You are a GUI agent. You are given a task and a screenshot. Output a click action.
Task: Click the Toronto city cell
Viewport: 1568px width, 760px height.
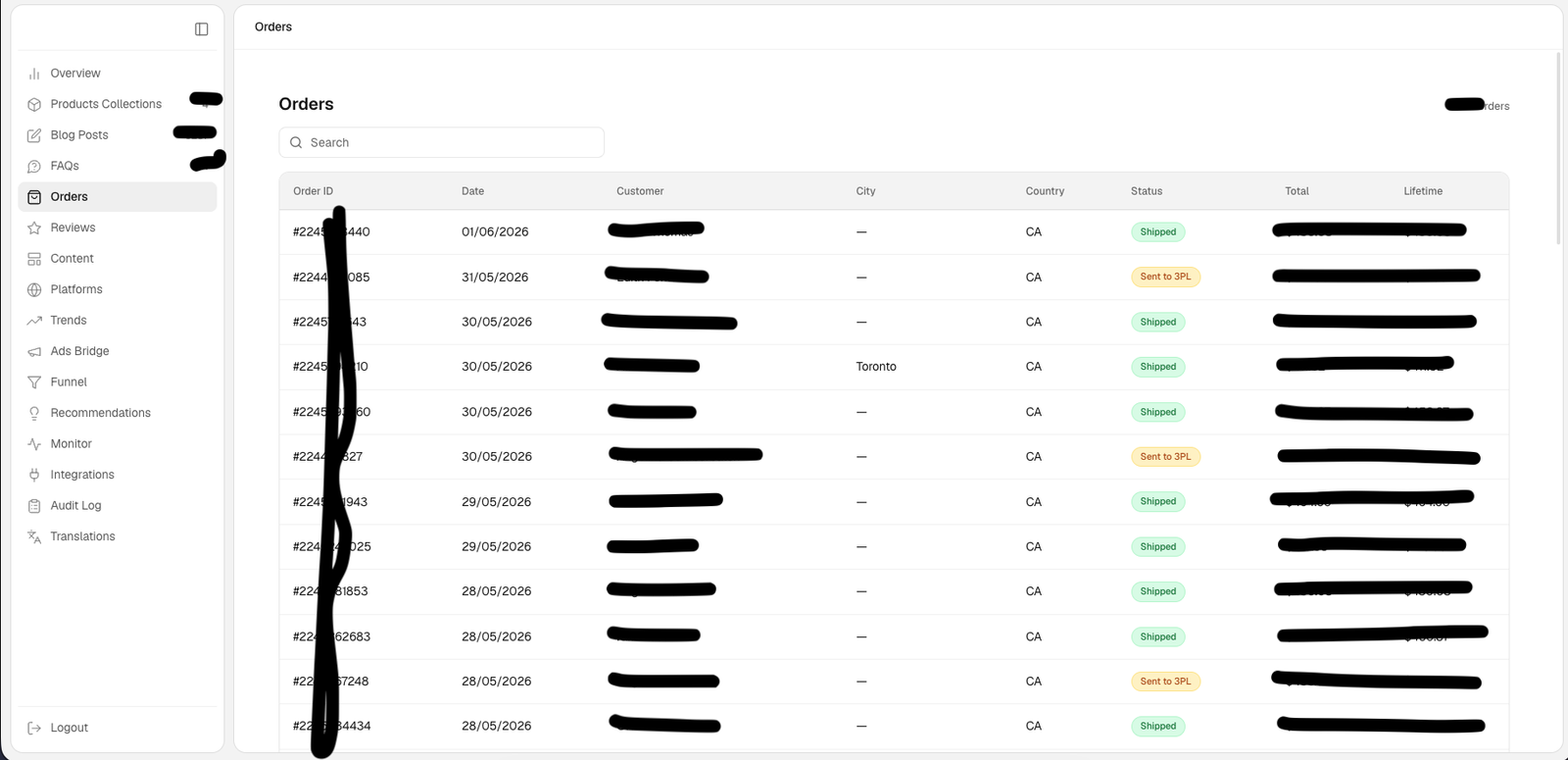coord(876,367)
